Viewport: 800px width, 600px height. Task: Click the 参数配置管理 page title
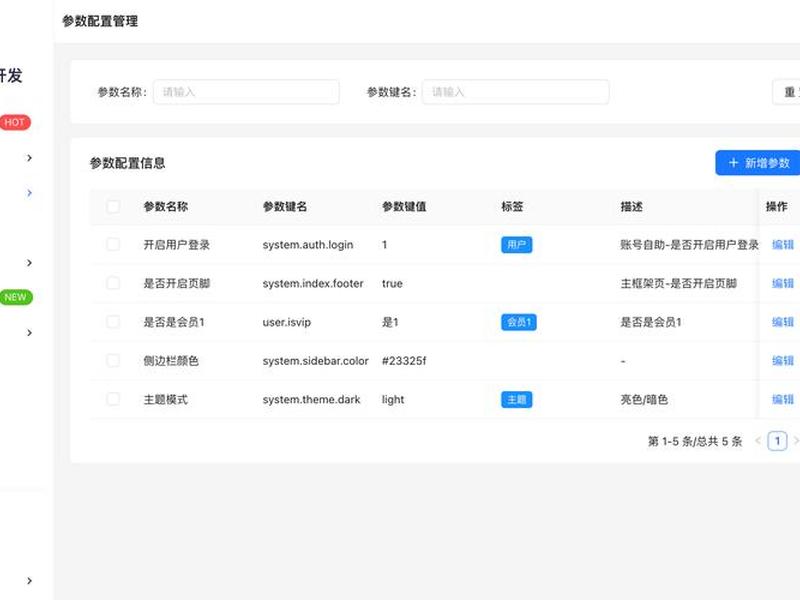point(100,21)
